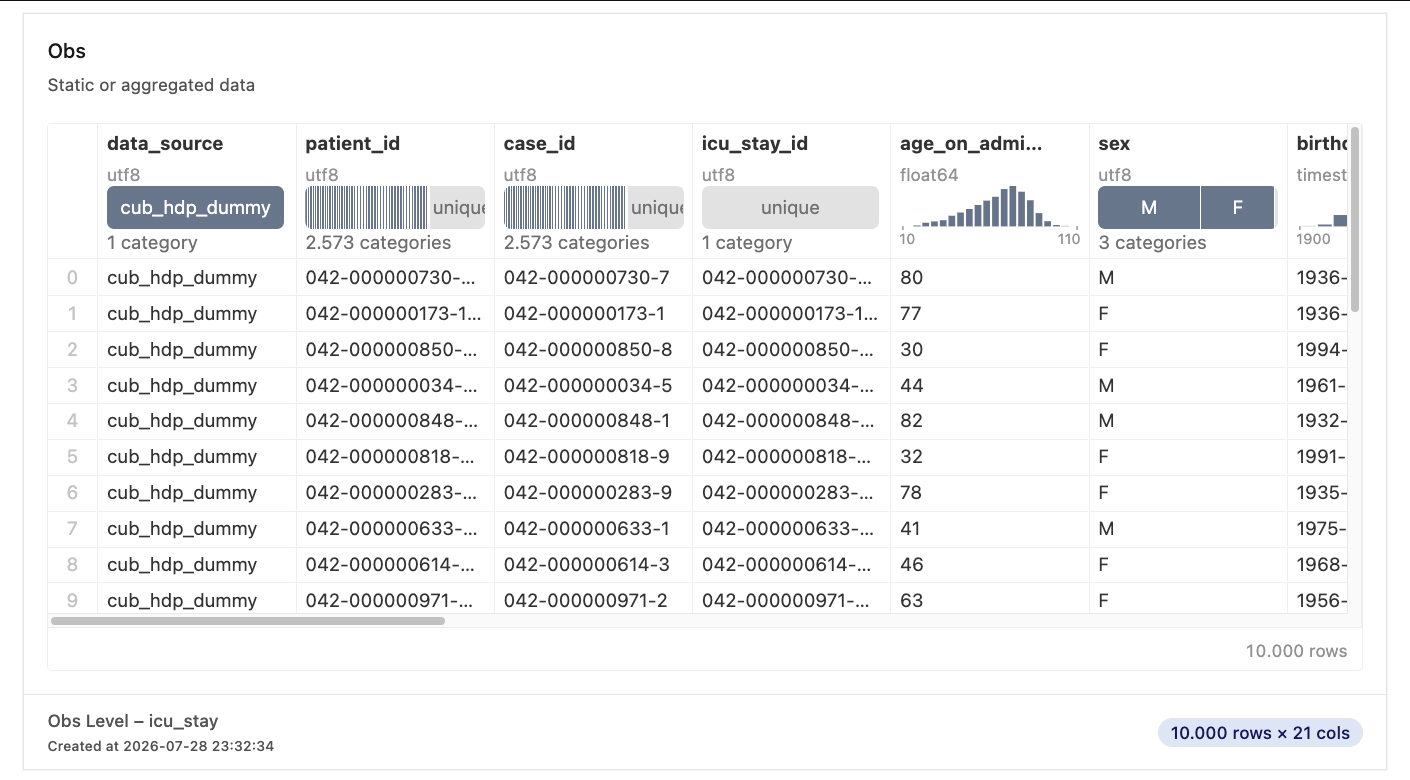
Task: Click the vertical scrollbar of the table
Action: [1355, 218]
